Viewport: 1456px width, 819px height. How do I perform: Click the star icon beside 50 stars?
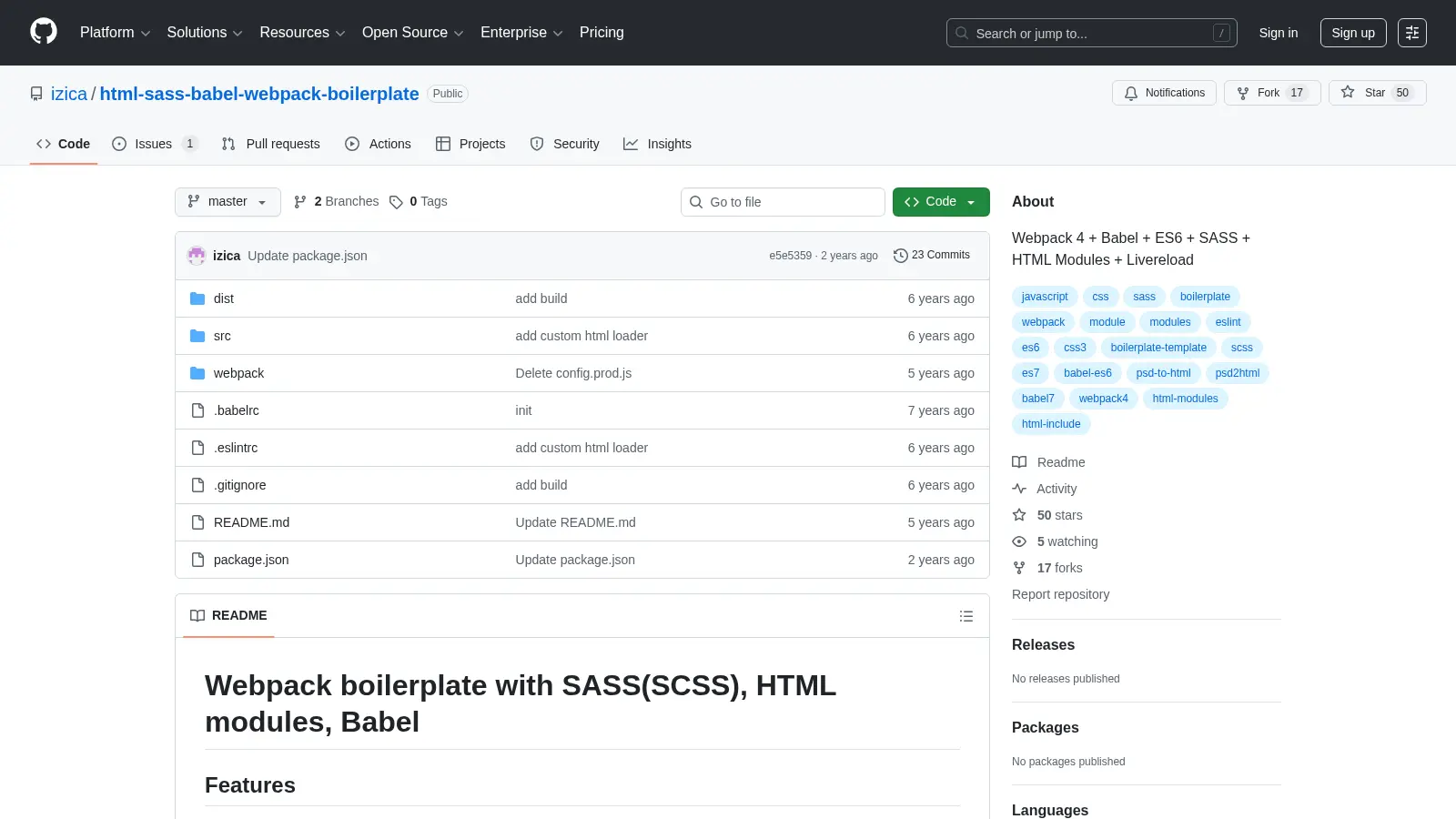(1019, 515)
